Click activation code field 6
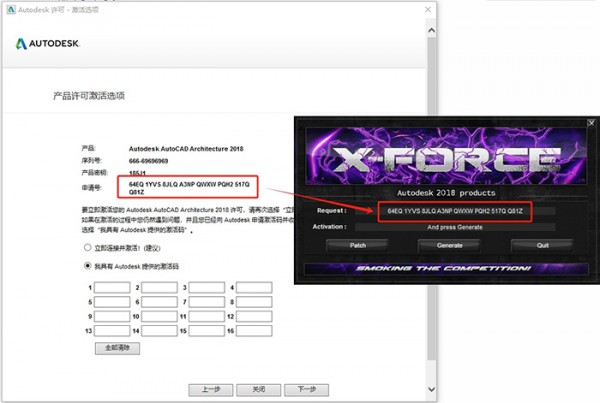 (159, 302)
